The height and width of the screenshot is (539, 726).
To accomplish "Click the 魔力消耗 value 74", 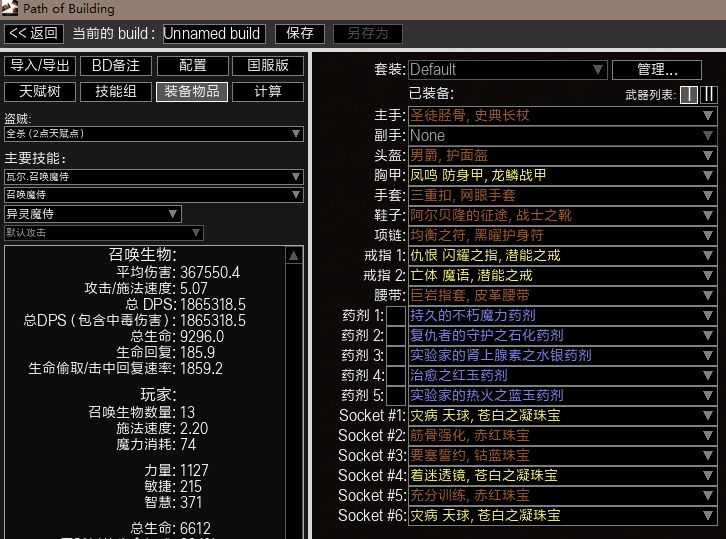I will [x=188, y=445].
